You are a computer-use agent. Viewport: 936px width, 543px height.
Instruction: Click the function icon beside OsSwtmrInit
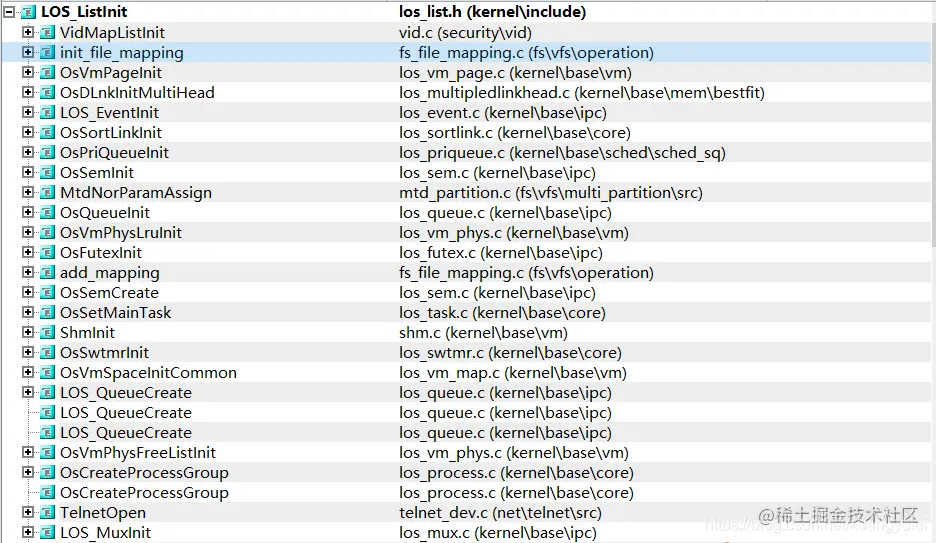coord(47,352)
